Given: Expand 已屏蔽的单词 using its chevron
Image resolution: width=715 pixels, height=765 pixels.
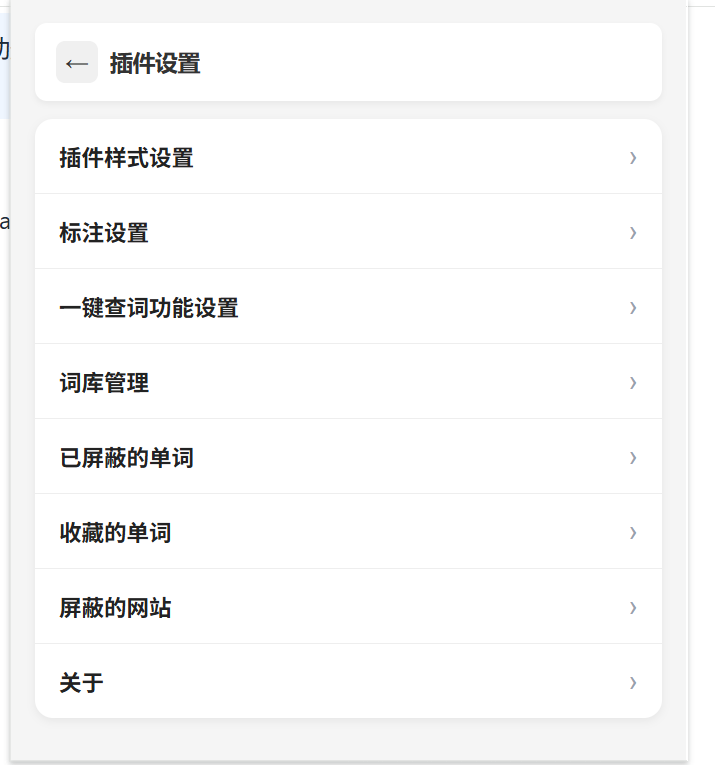Looking at the screenshot, I should [x=633, y=457].
